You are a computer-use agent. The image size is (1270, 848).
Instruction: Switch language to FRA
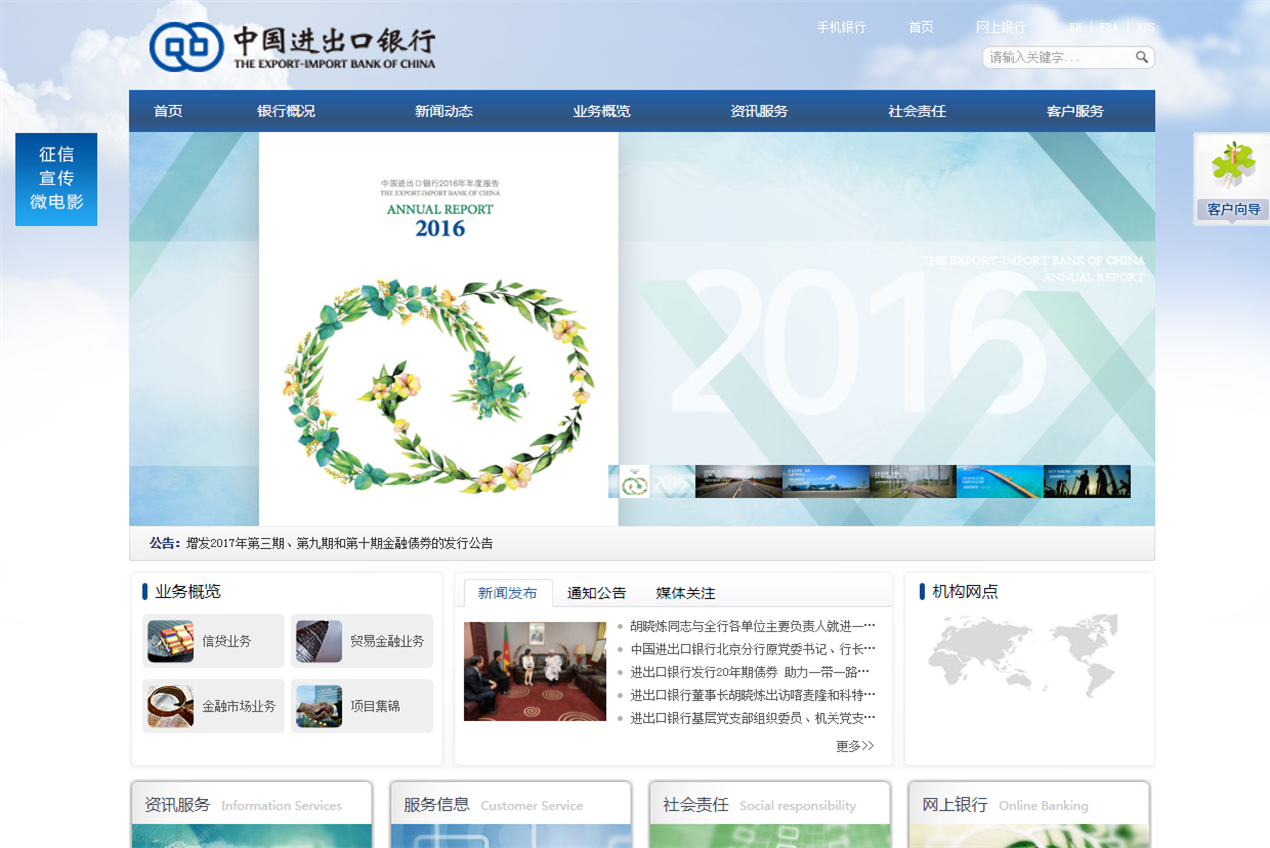1109,27
